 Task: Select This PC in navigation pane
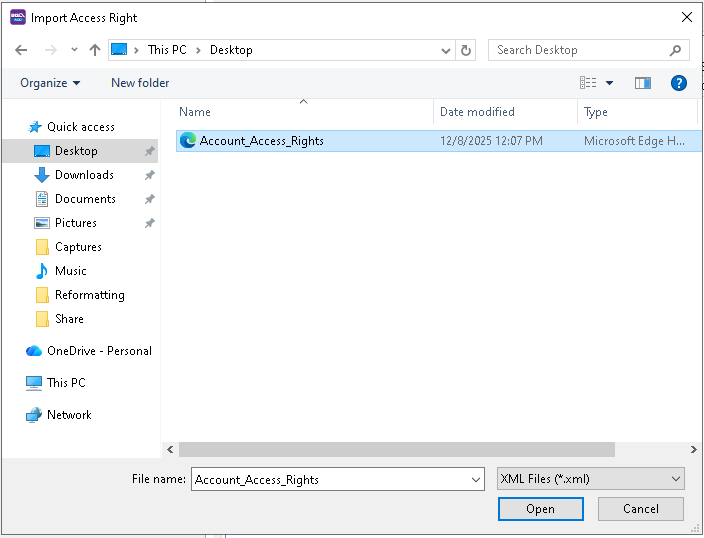tap(66, 383)
